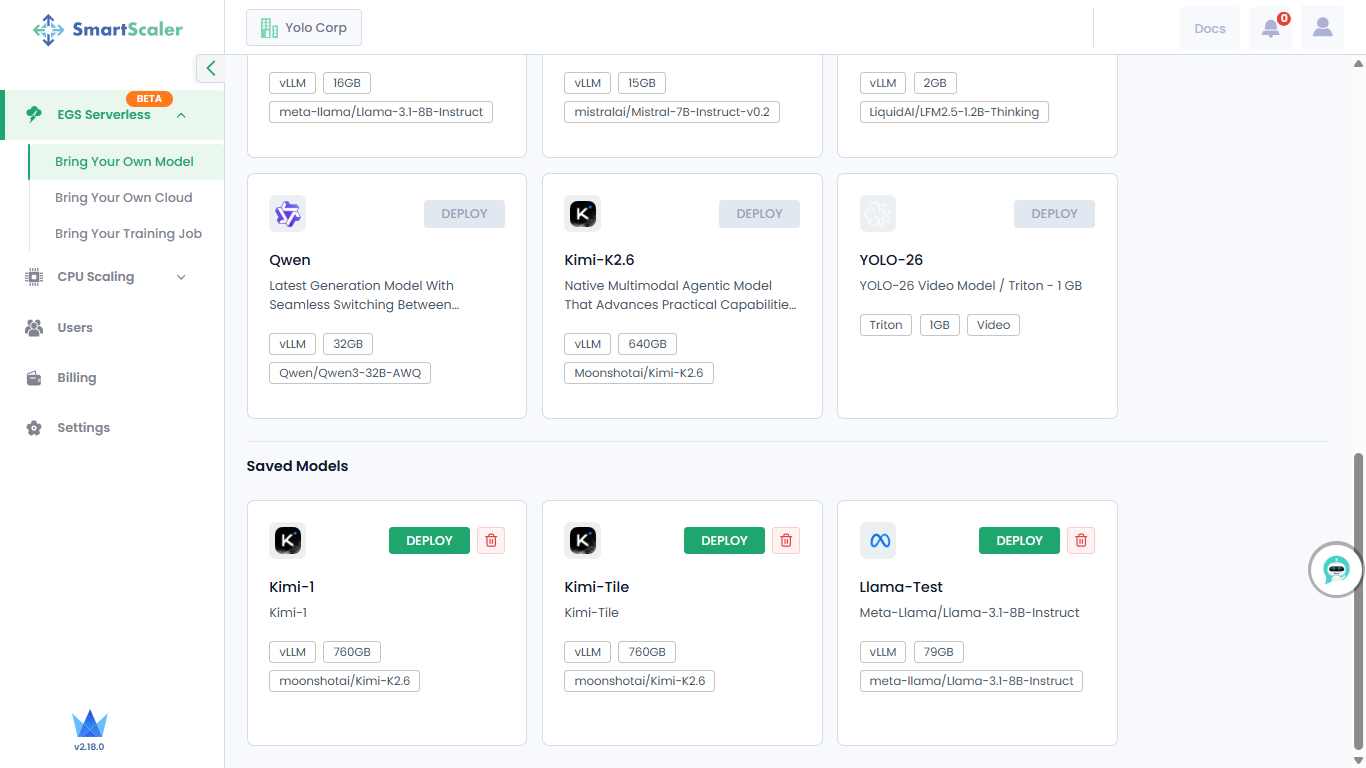The image size is (1366, 768).
Task: Open the Docs link
Action: pyautogui.click(x=1210, y=28)
